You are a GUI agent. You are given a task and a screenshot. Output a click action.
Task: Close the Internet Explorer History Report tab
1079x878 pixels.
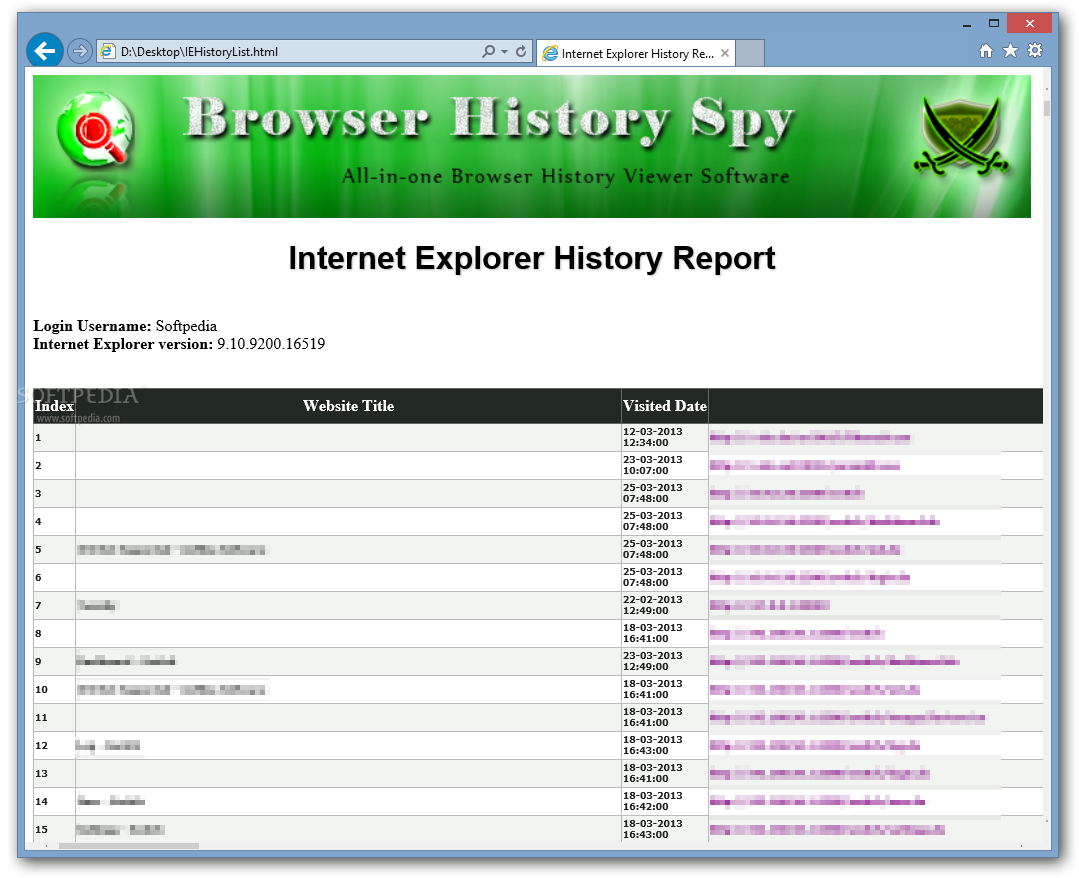click(x=725, y=53)
